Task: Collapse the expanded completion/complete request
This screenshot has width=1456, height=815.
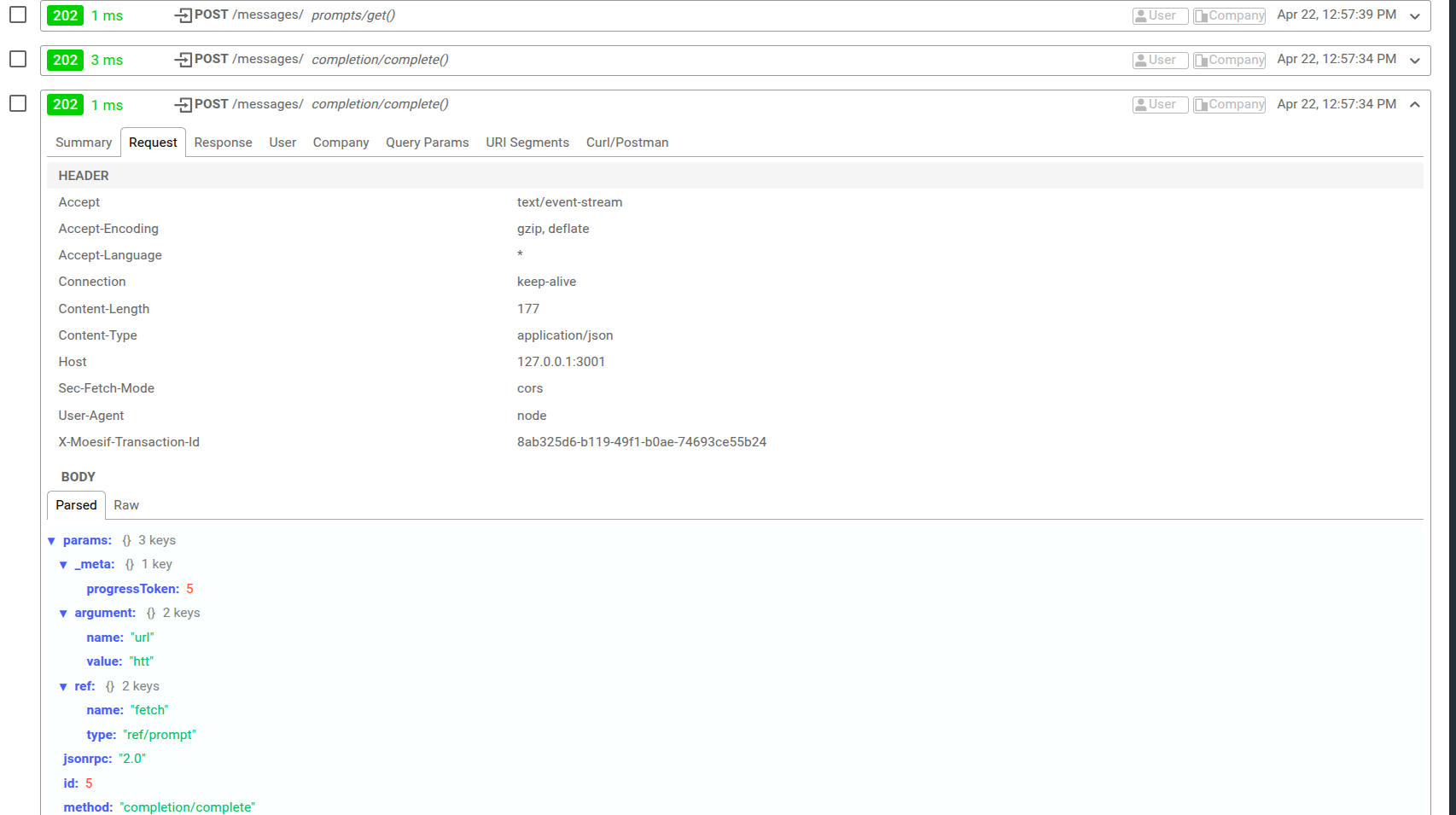Action: point(1415,104)
